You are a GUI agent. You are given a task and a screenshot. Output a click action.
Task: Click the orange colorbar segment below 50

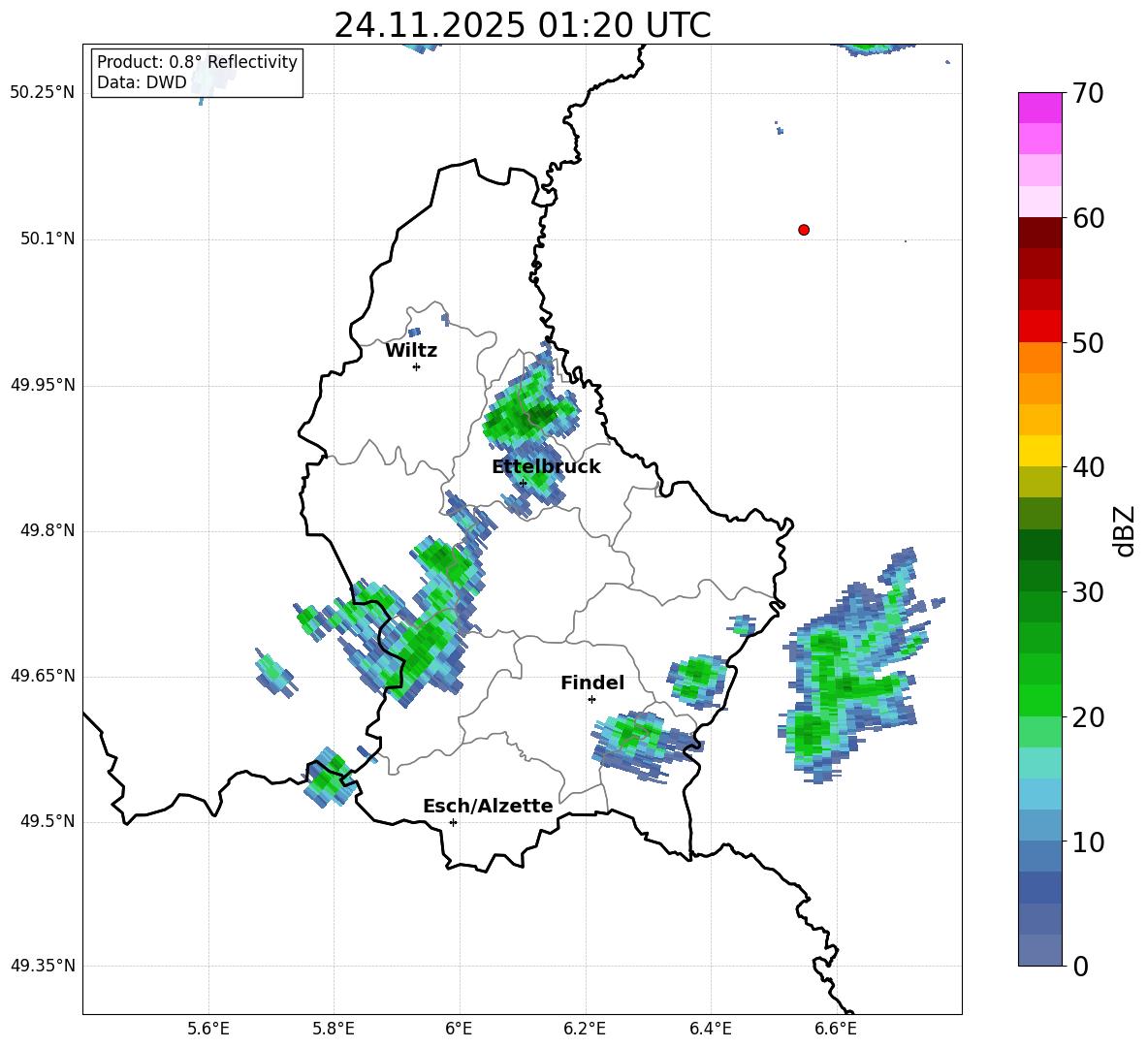tap(1039, 357)
